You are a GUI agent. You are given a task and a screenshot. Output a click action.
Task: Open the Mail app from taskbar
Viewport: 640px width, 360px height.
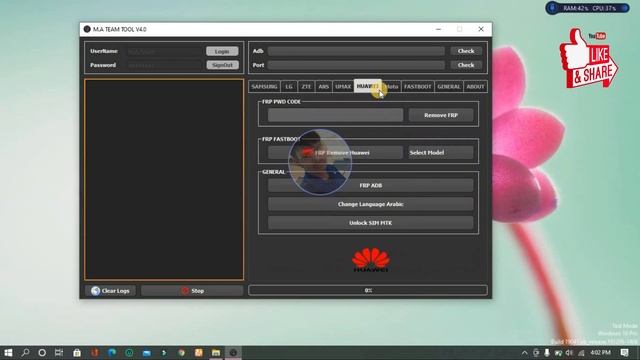coord(147,353)
